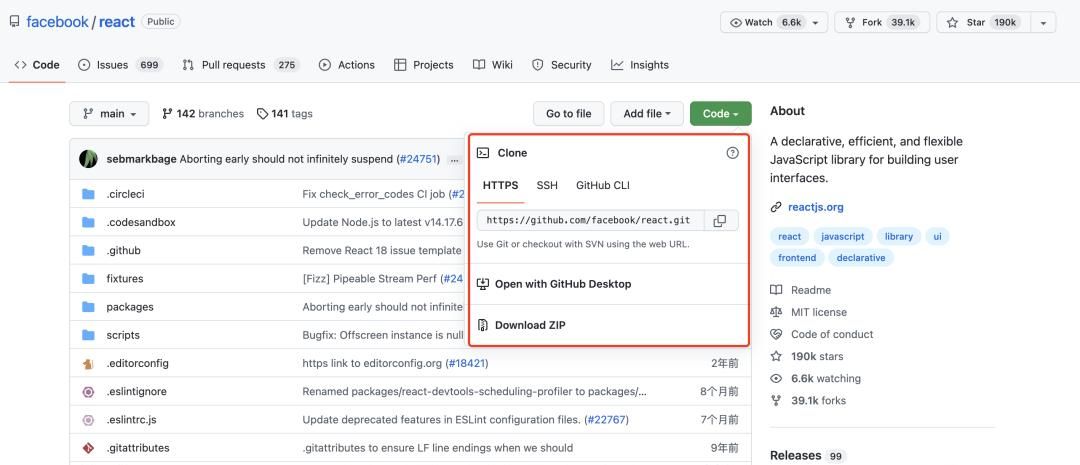
Task: Click the Go to file button
Action: pyautogui.click(x=568, y=114)
